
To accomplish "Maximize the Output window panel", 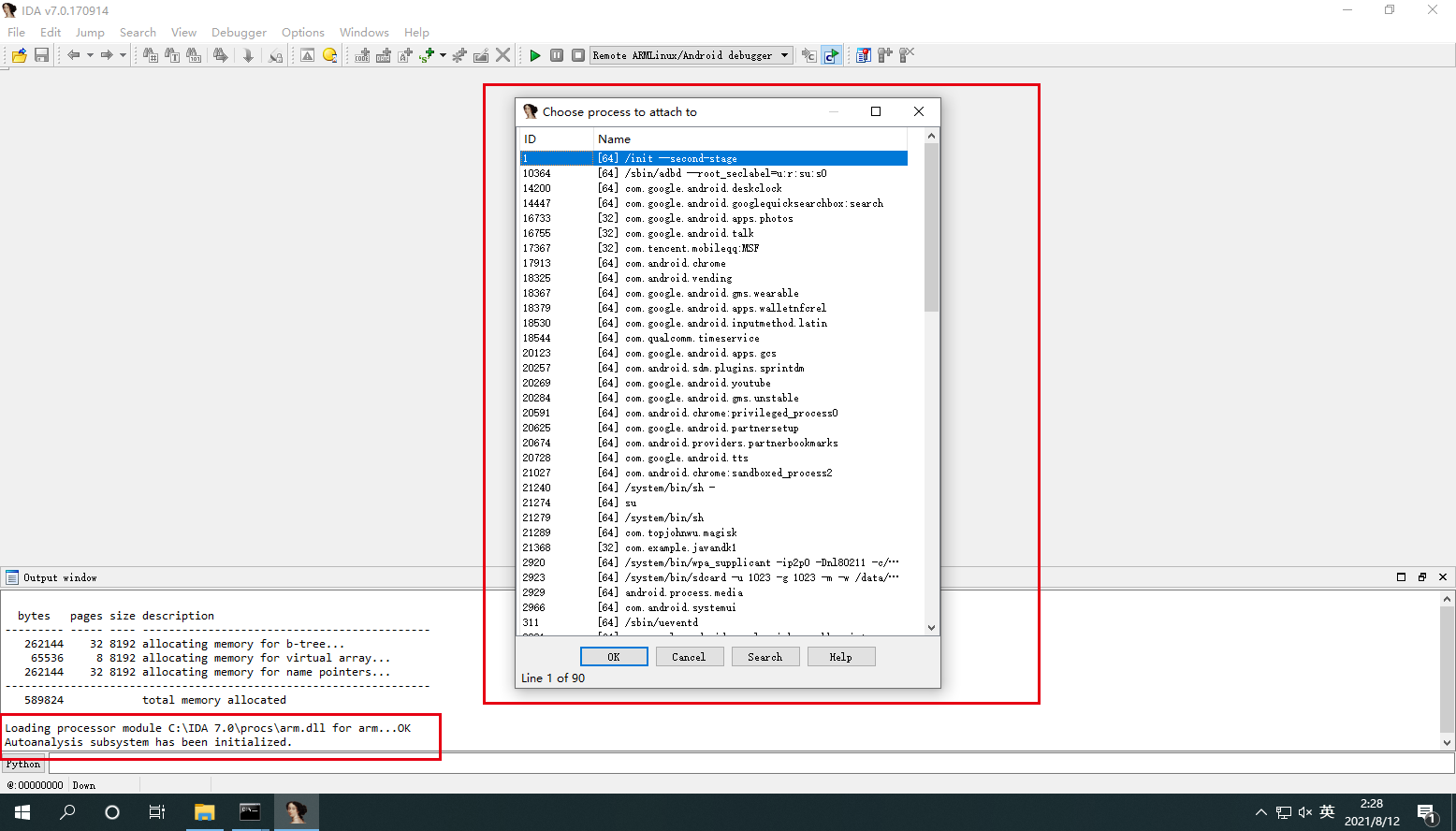I will point(1401,577).
